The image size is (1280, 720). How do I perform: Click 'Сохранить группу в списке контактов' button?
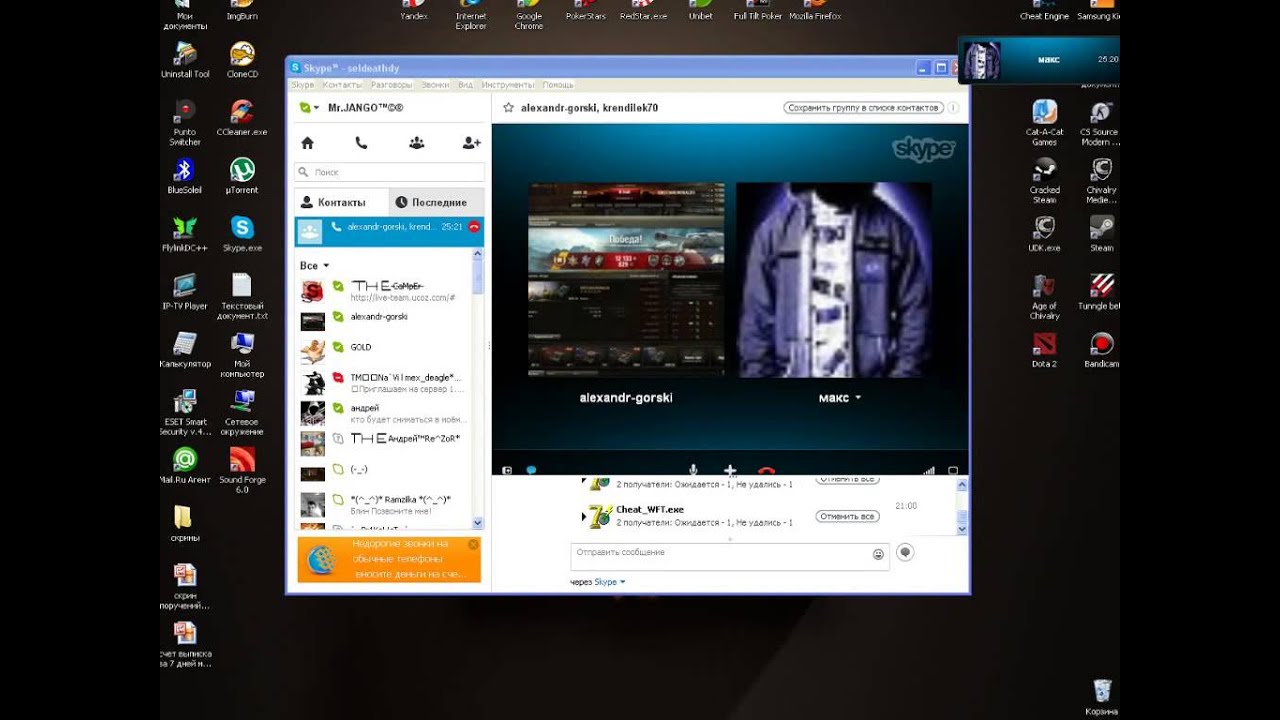point(863,108)
